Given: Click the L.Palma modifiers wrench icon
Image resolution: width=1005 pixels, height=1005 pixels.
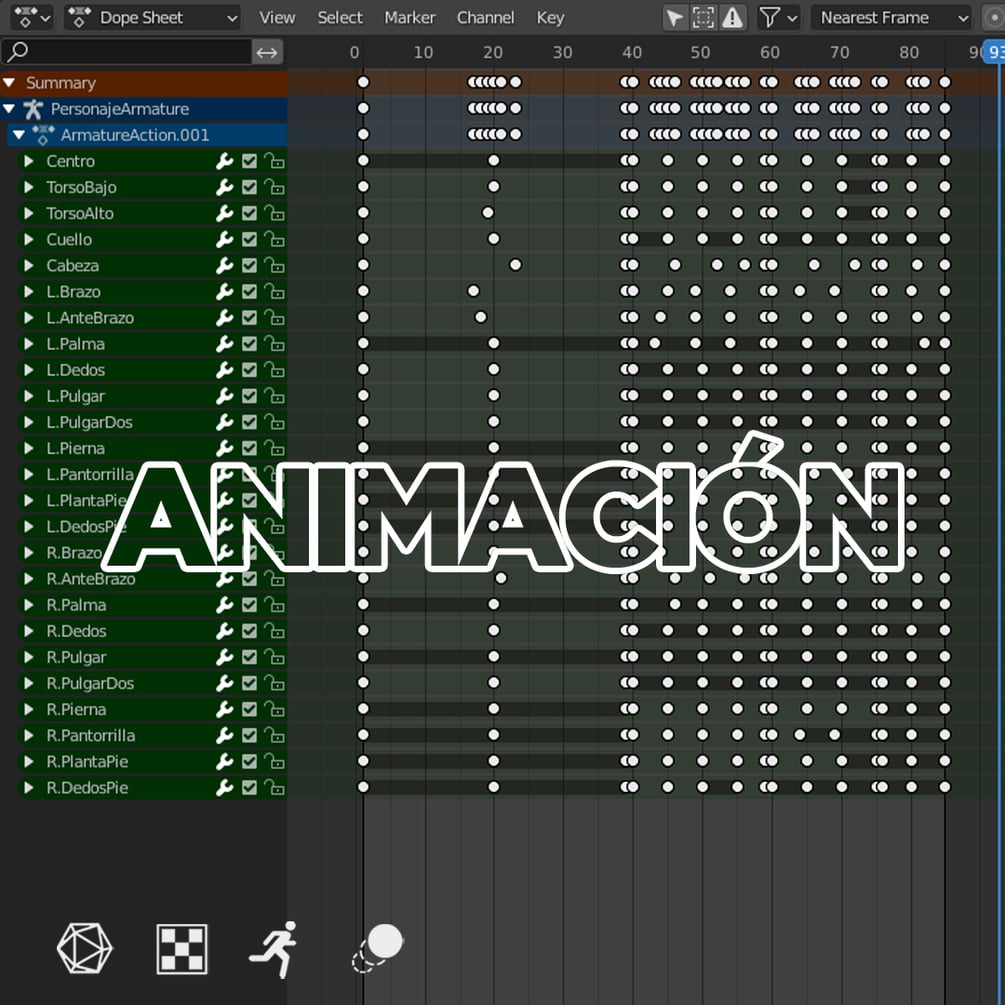Looking at the screenshot, I should click(x=224, y=344).
